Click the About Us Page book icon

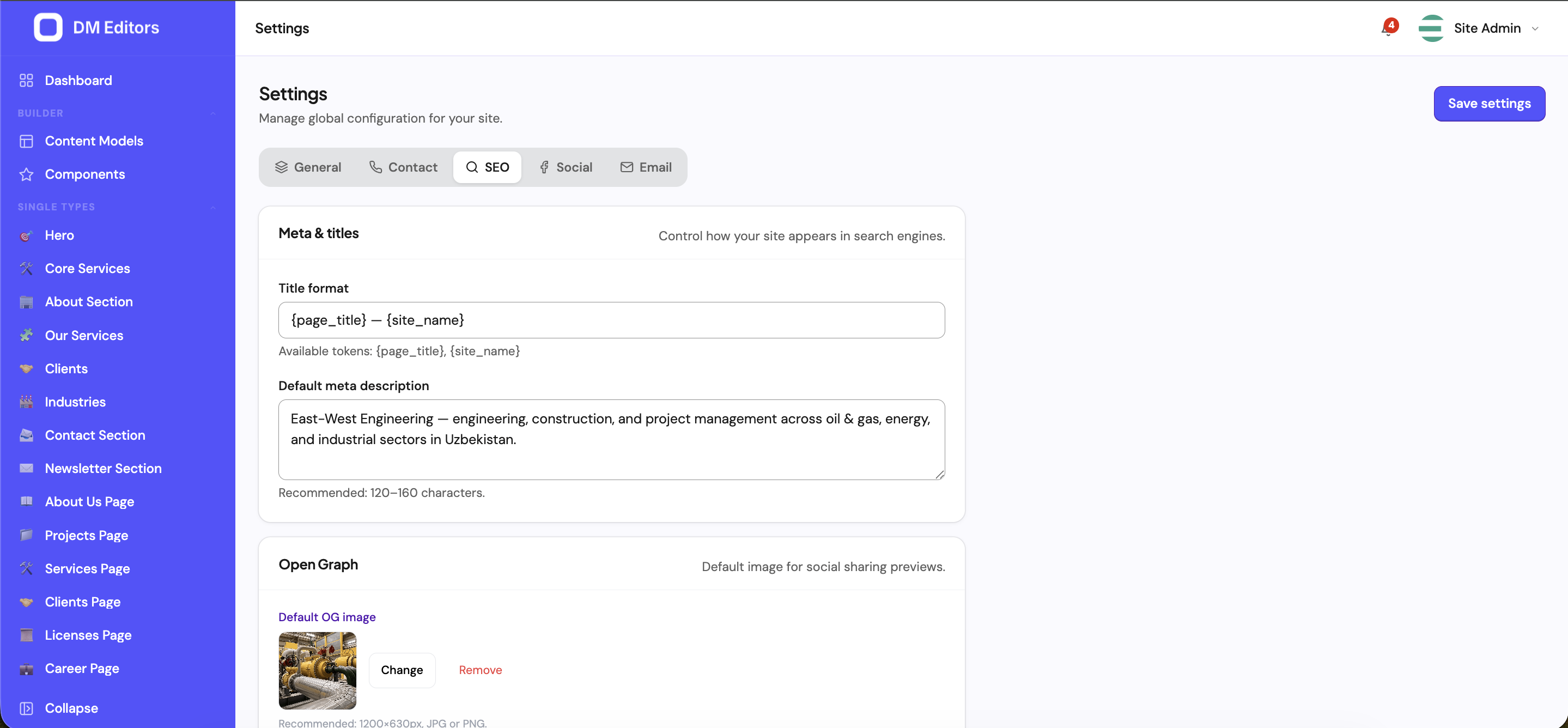coord(26,501)
